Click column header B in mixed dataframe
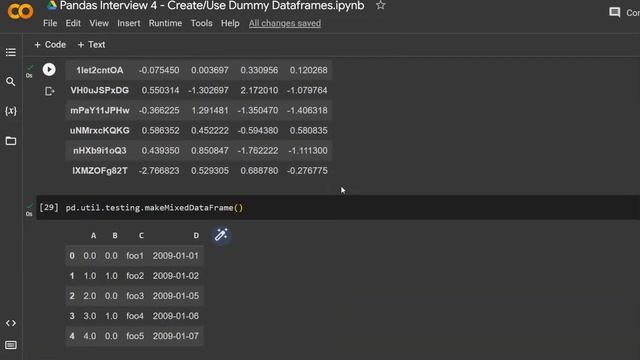640x360 pixels. point(115,236)
